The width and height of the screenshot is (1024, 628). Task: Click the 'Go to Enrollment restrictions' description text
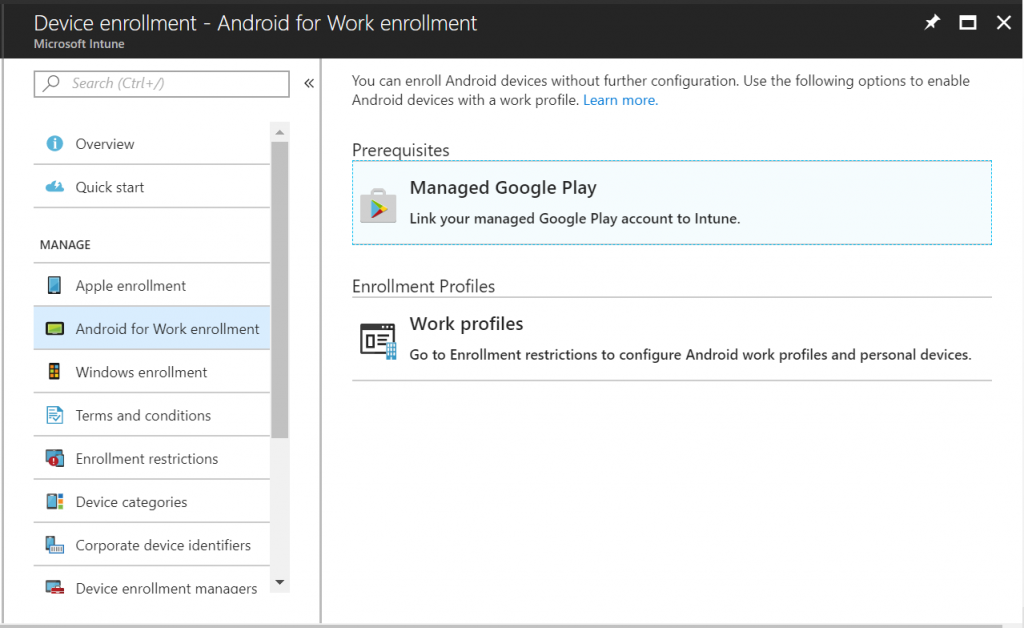tap(690, 354)
